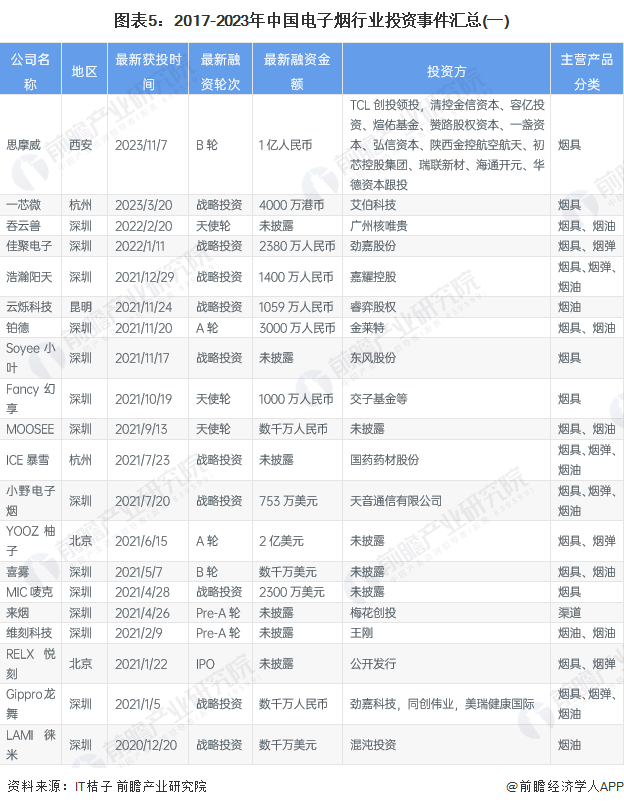Click date 2021/5/7
The image size is (624, 807).
(138, 572)
